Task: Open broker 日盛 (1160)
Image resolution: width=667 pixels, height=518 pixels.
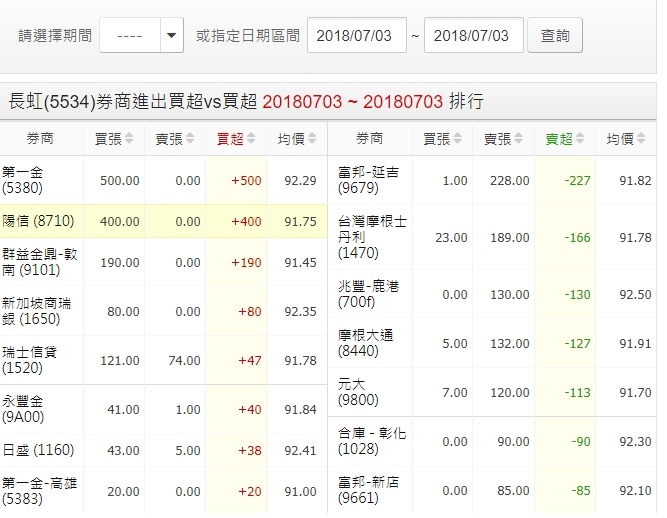Action: [38, 450]
